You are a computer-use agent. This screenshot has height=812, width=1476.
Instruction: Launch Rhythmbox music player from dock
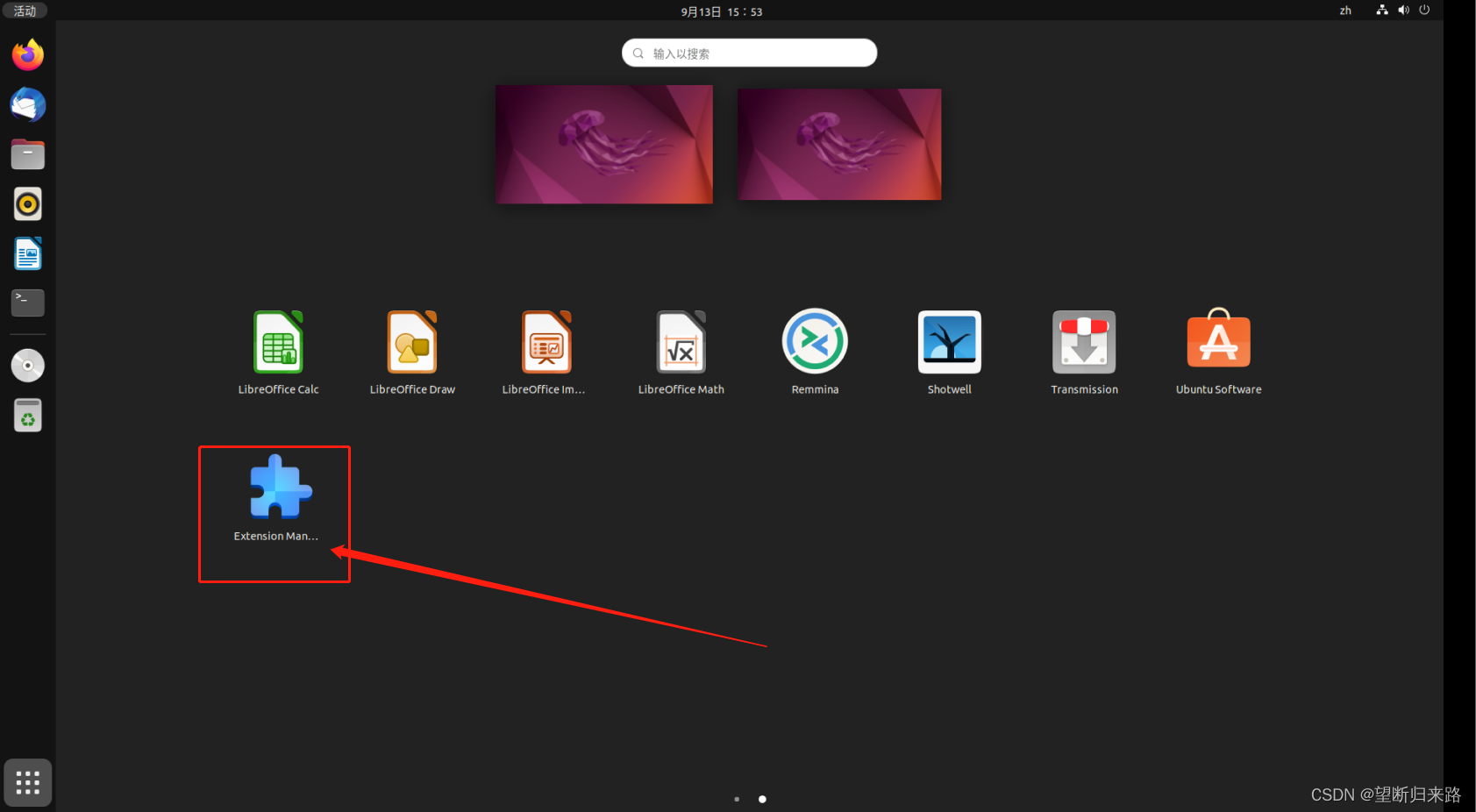[28, 204]
